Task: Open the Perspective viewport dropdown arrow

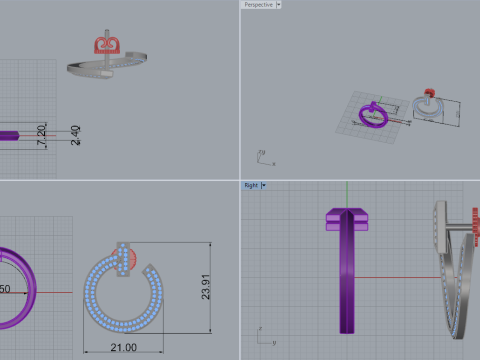Action: tap(279, 5)
